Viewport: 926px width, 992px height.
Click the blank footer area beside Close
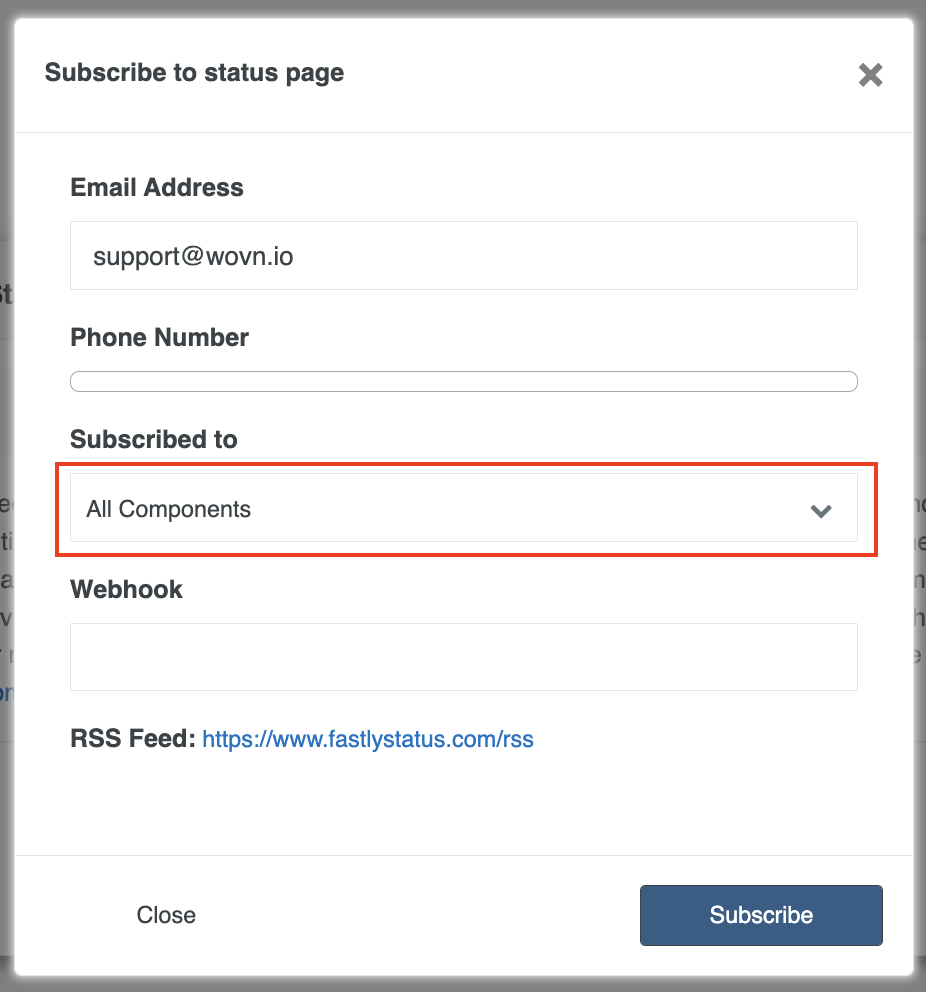[417, 915]
